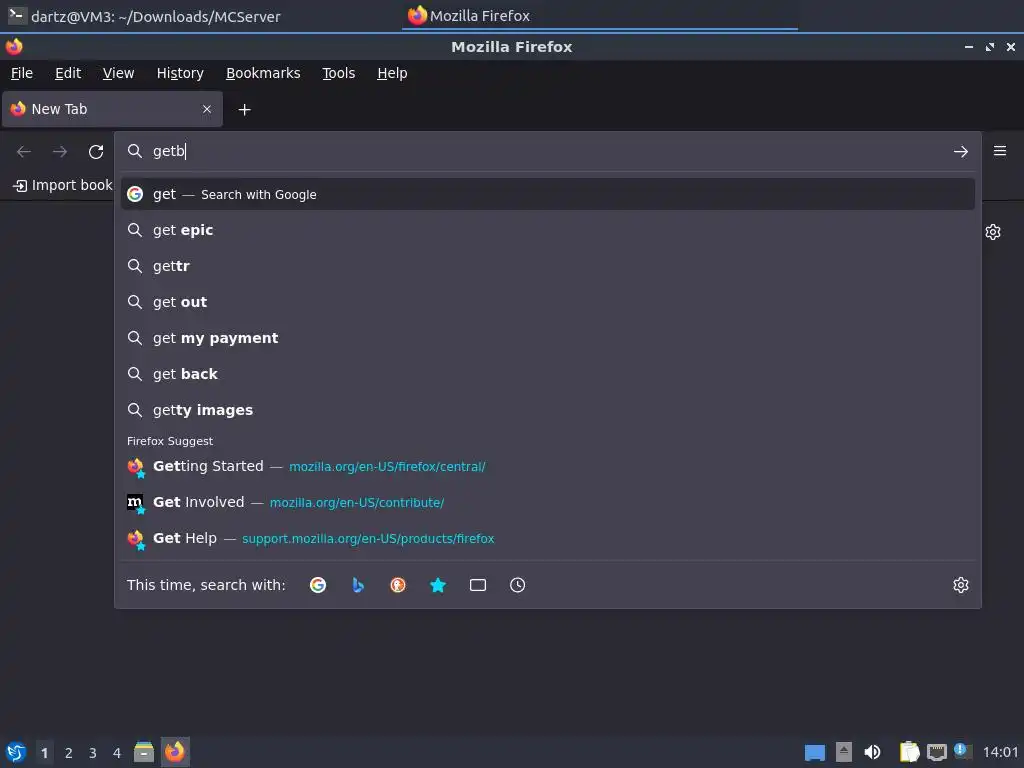Open search settings gear in the suggestions panel

(960, 584)
